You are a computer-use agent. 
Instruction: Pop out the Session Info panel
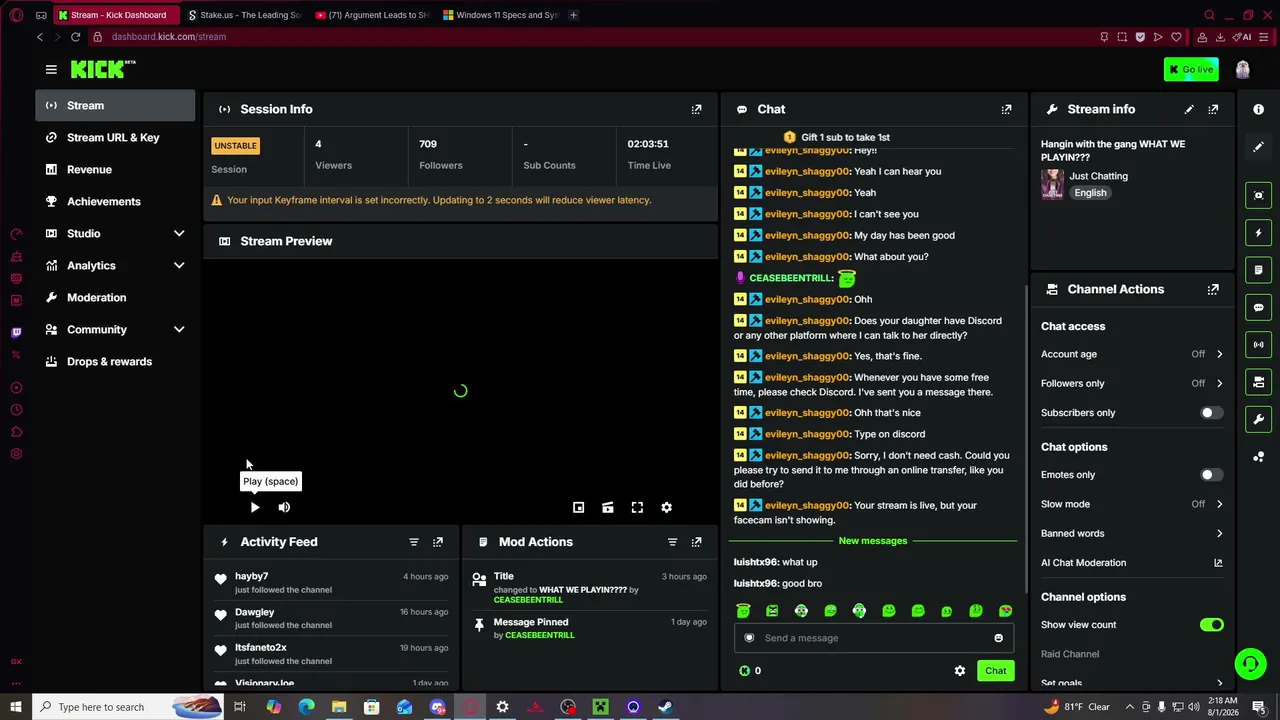point(696,109)
